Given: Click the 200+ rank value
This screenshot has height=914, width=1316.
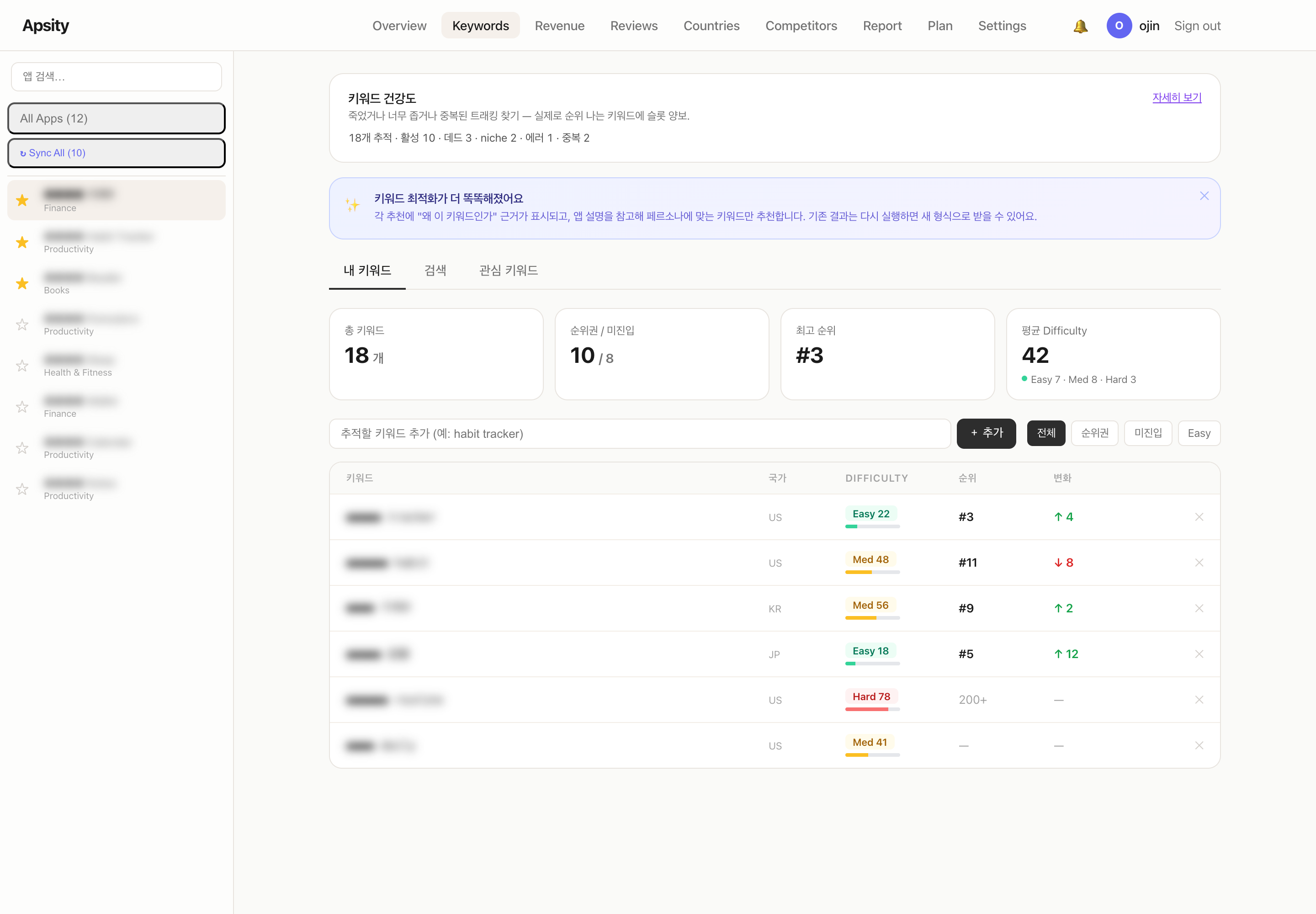Looking at the screenshot, I should pyautogui.click(x=972, y=700).
